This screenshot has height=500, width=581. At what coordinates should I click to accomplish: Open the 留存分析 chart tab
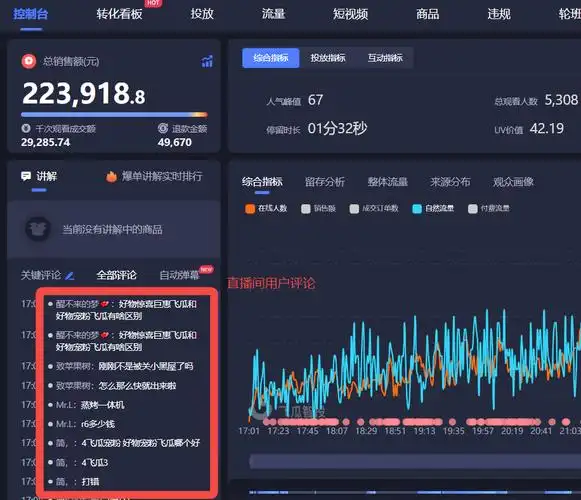[325, 182]
